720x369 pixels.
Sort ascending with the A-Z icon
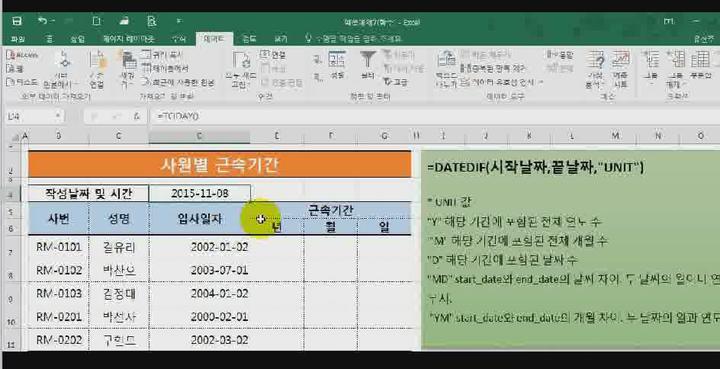coord(317,60)
